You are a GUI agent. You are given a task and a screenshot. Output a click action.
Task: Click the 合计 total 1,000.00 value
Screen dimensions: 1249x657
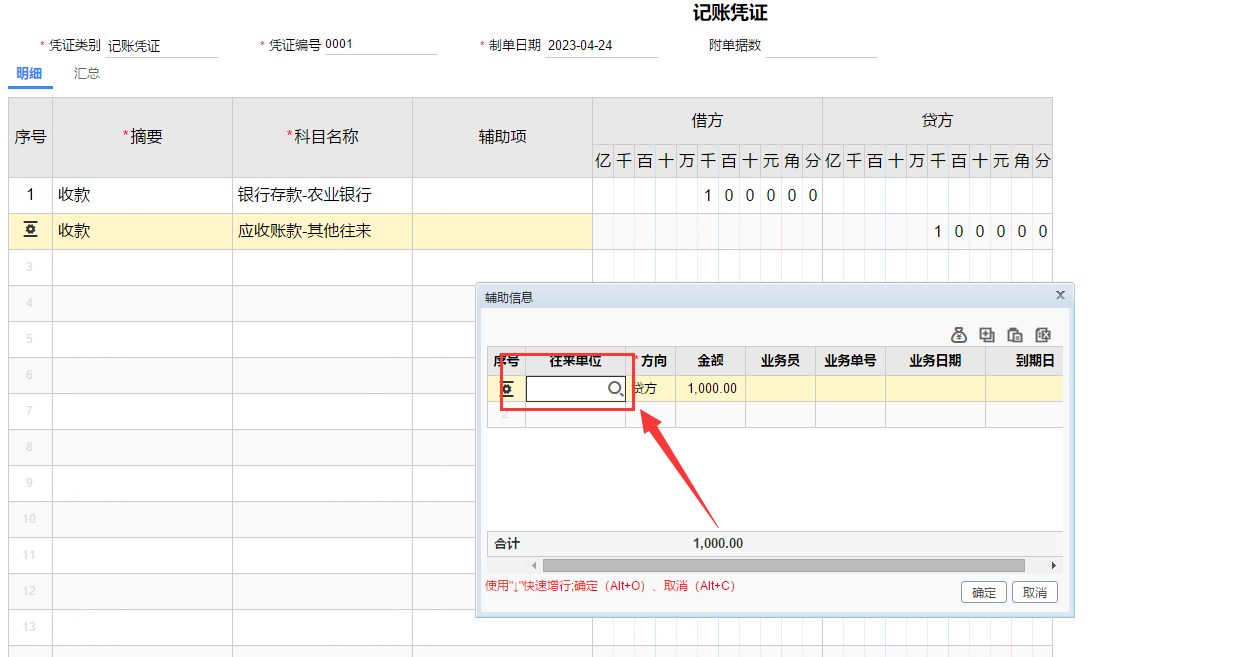(718, 543)
